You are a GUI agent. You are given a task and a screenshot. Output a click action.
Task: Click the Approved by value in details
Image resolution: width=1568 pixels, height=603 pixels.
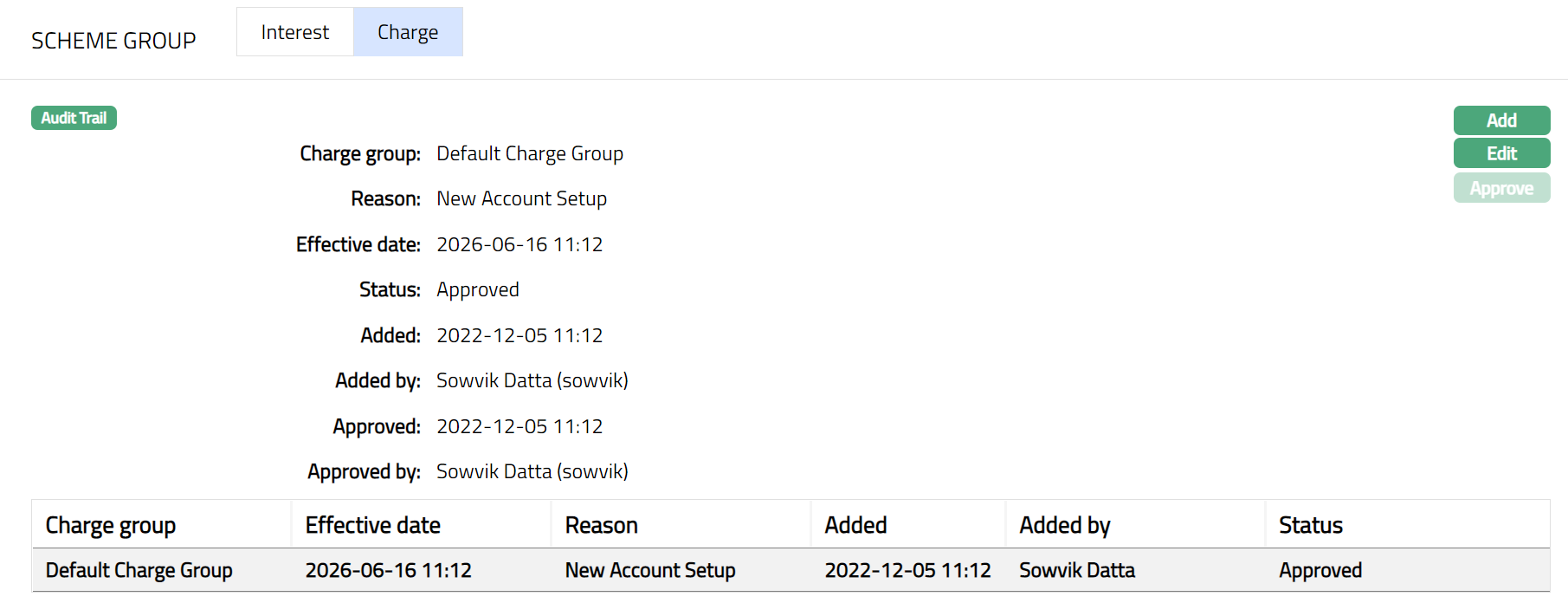click(532, 471)
